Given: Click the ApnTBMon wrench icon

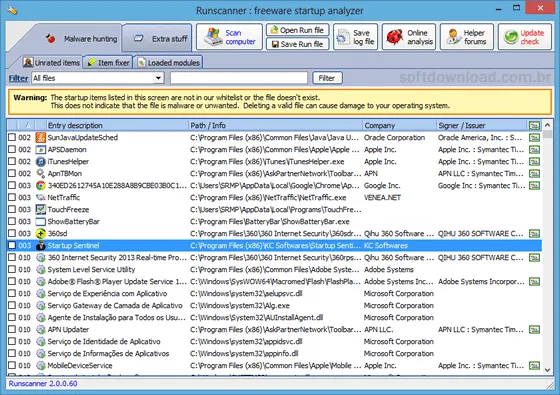Looking at the screenshot, I should (41, 174).
